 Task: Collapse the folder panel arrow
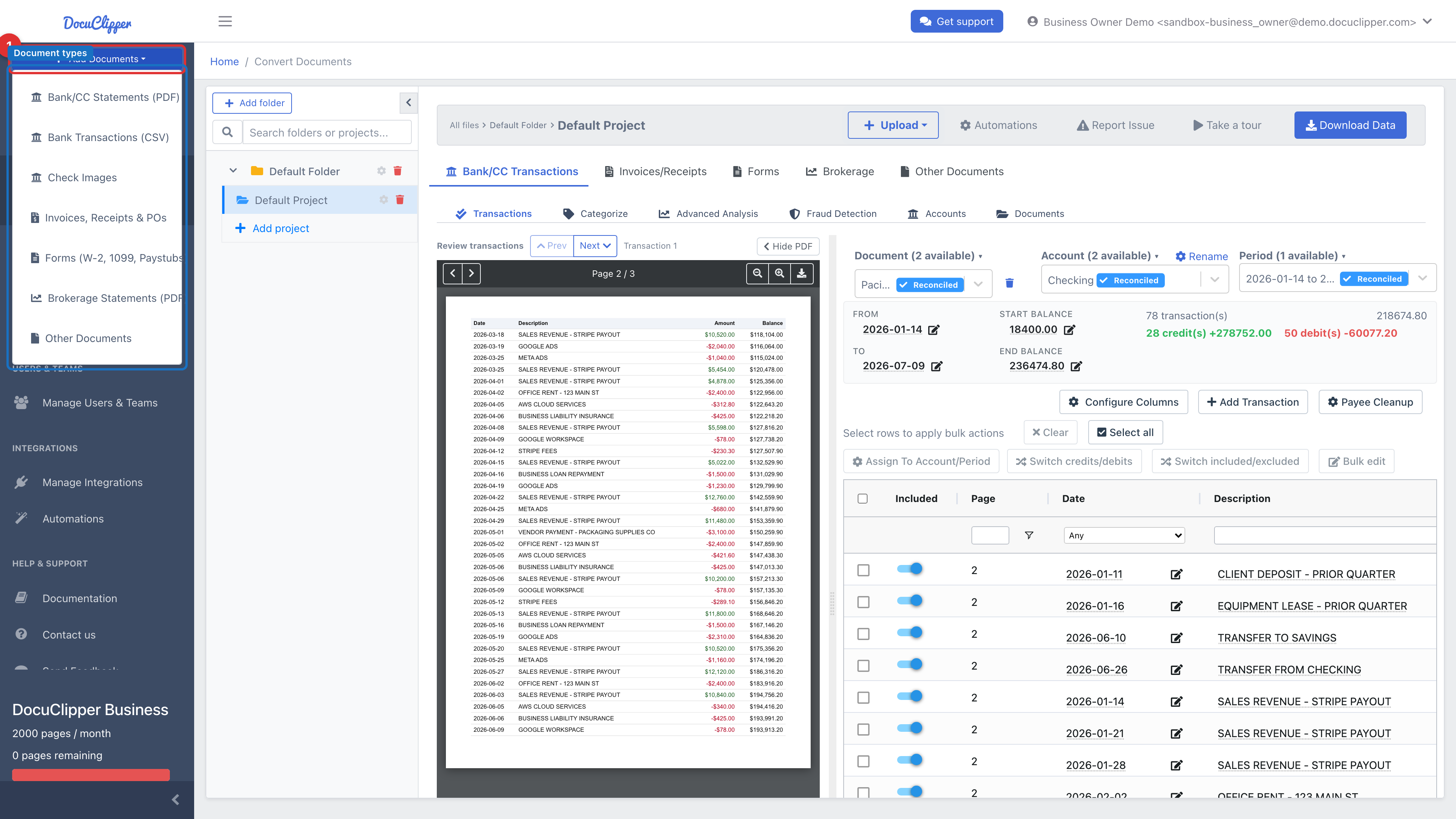pos(409,103)
